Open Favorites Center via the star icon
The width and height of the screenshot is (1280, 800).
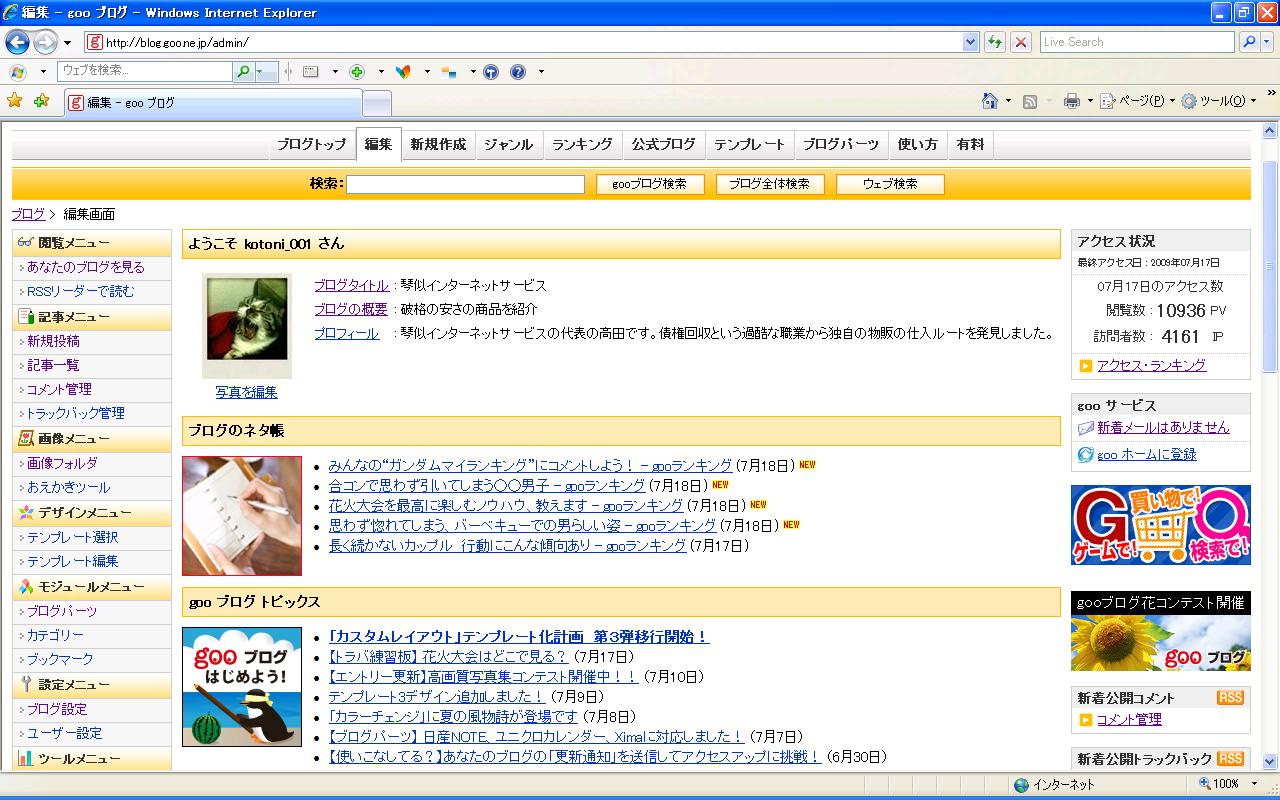[x=15, y=101]
